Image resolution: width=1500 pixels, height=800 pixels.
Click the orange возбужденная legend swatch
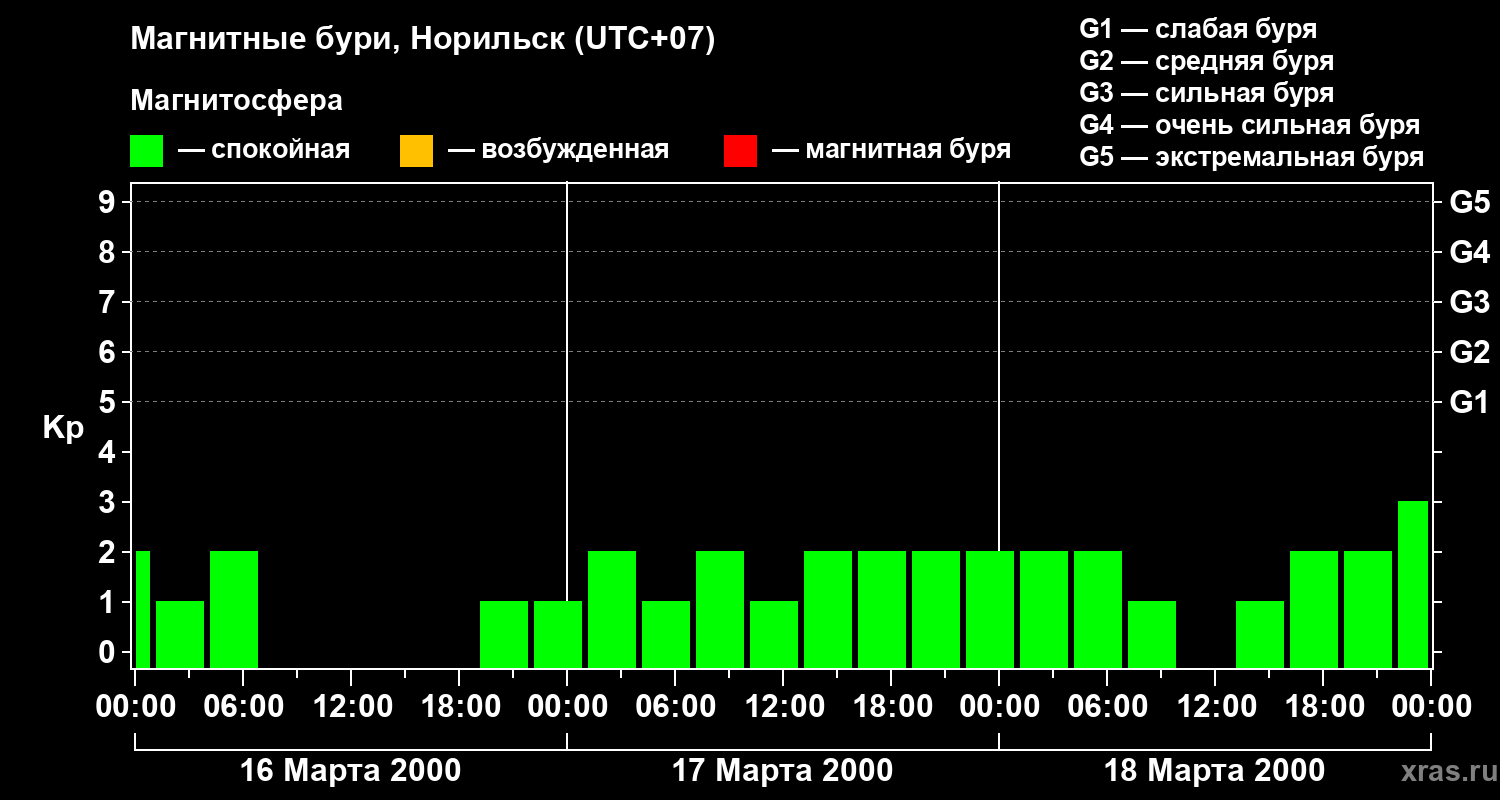(x=416, y=151)
